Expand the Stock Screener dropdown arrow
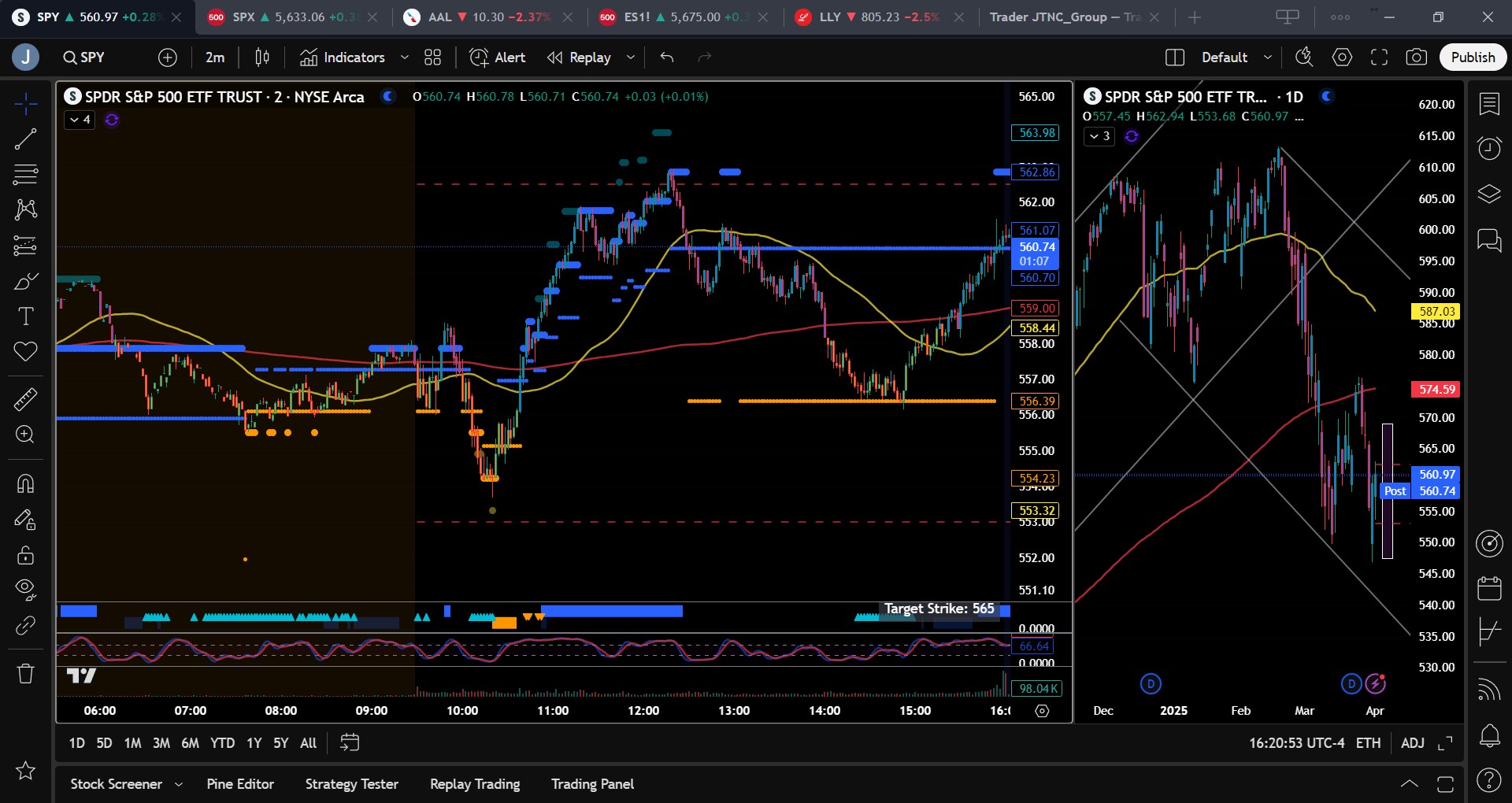1512x803 pixels. (179, 784)
